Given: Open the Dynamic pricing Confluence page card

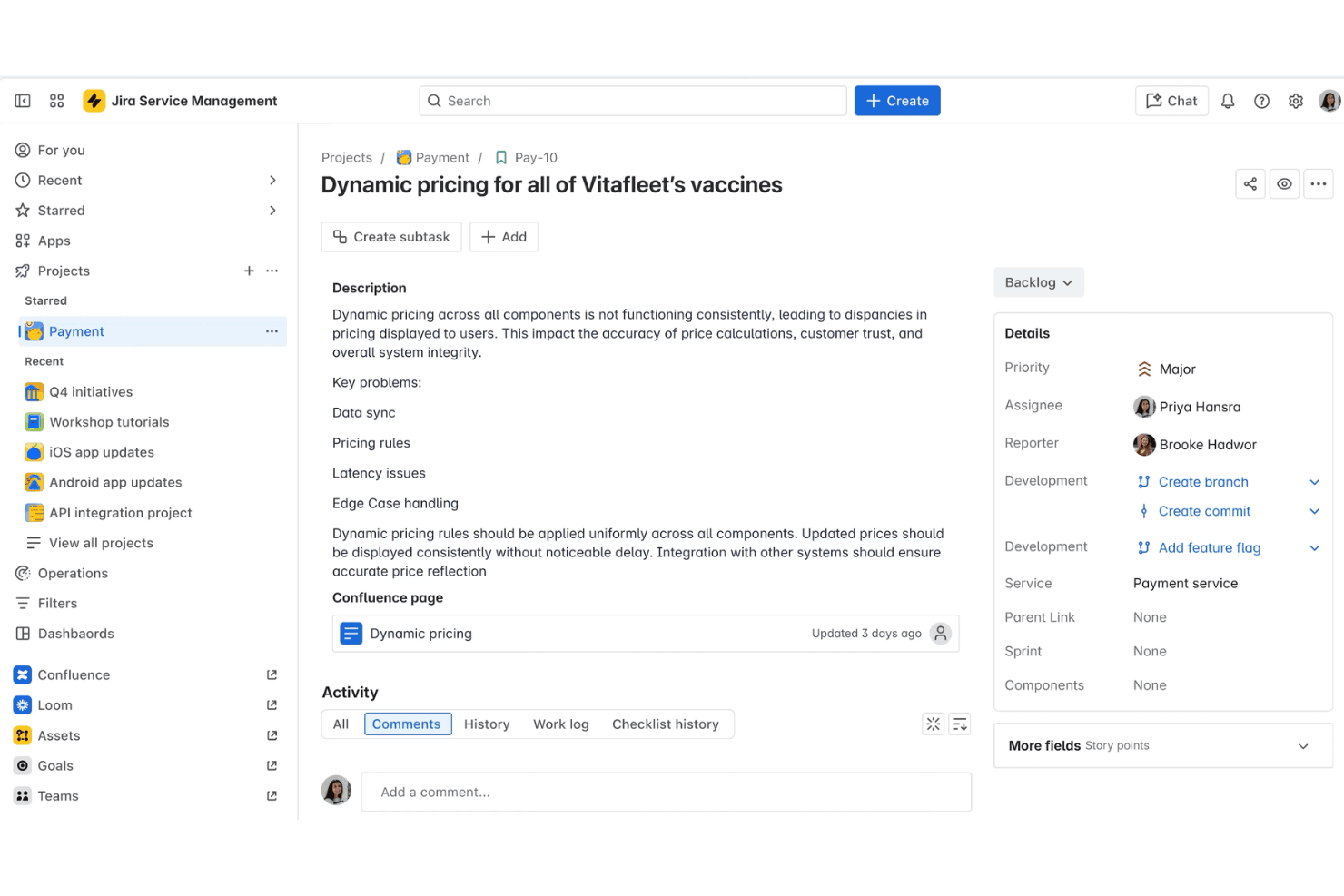Looking at the screenshot, I should tap(646, 634).
